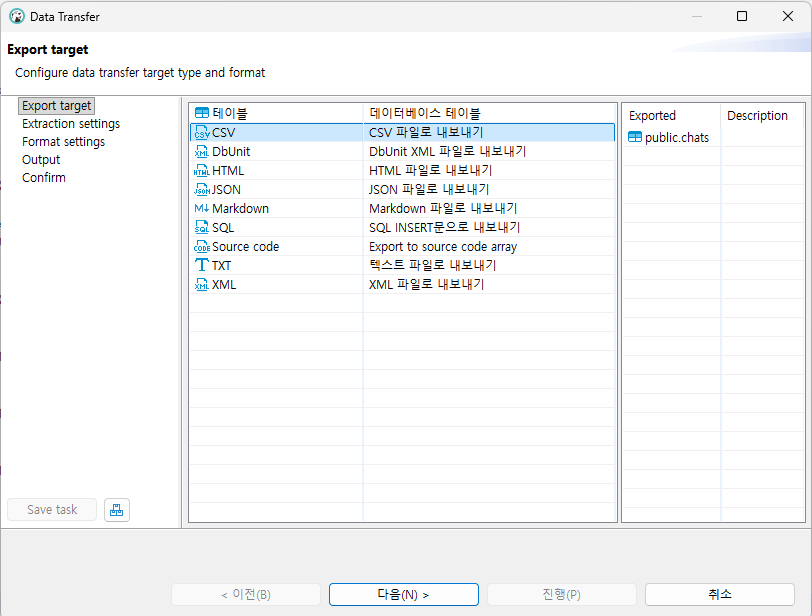Click the XML file format icon

(x=201, y=285)
